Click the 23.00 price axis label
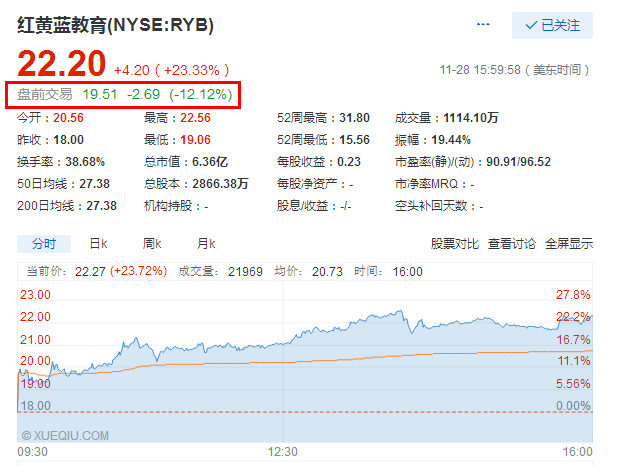623x466 pixels. pos(35,295)
